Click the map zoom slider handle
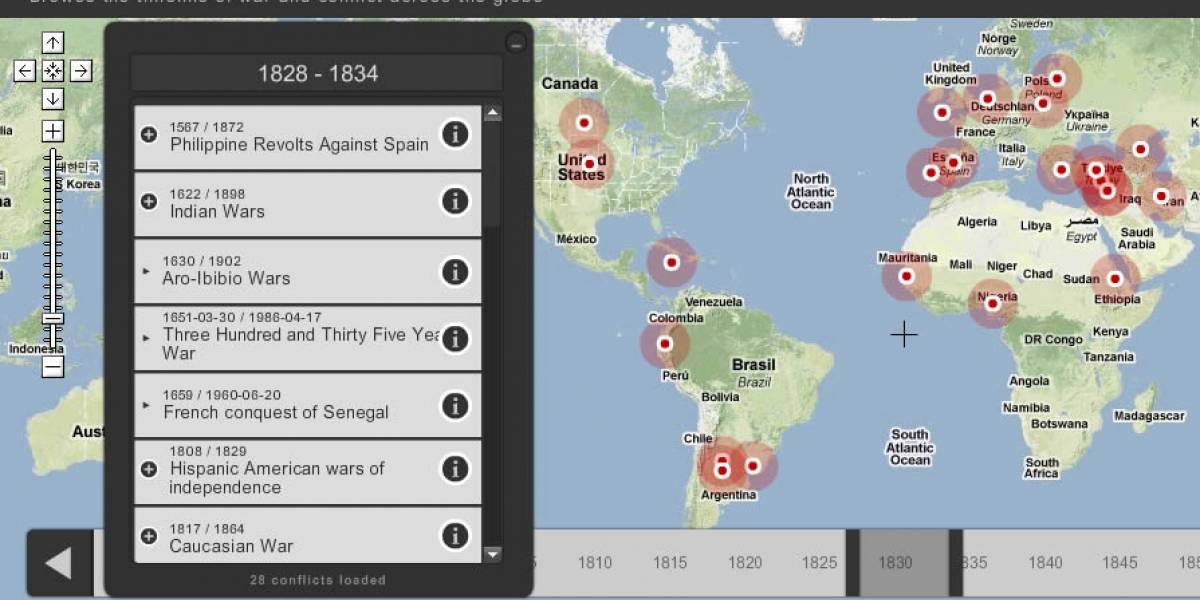Image resolution: width=1200 pixels, height=600 pixels. [x=53, y=319]
